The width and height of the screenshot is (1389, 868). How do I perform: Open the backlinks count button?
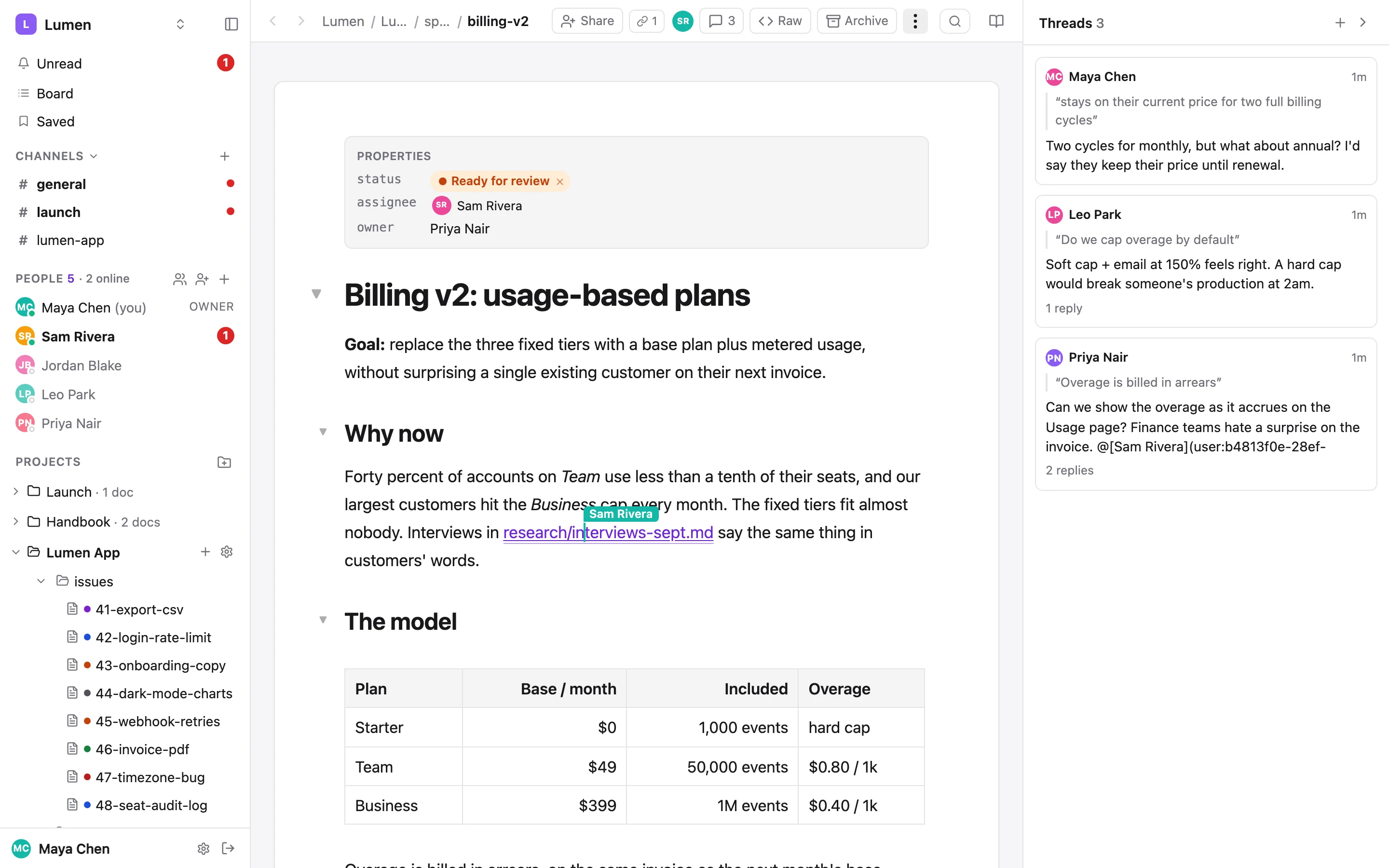pyautogui.click(x=646, y=21)
